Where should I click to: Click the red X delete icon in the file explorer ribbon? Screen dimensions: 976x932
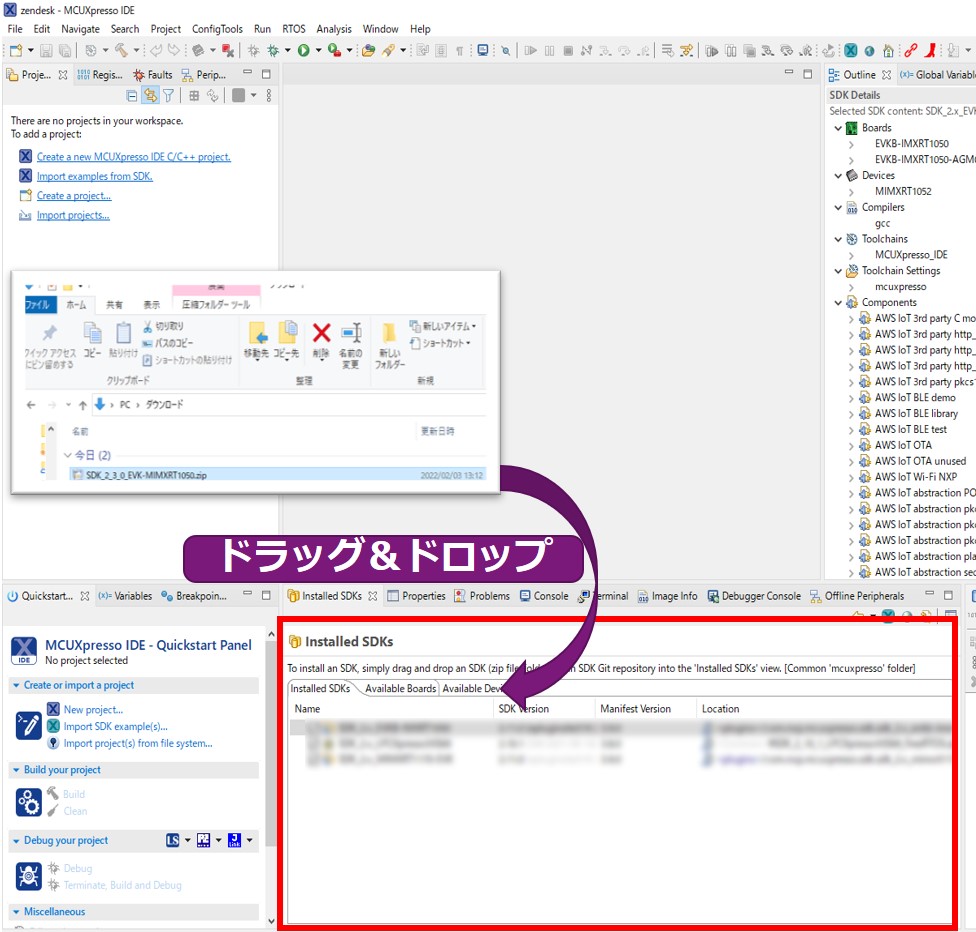click(321, 333)
